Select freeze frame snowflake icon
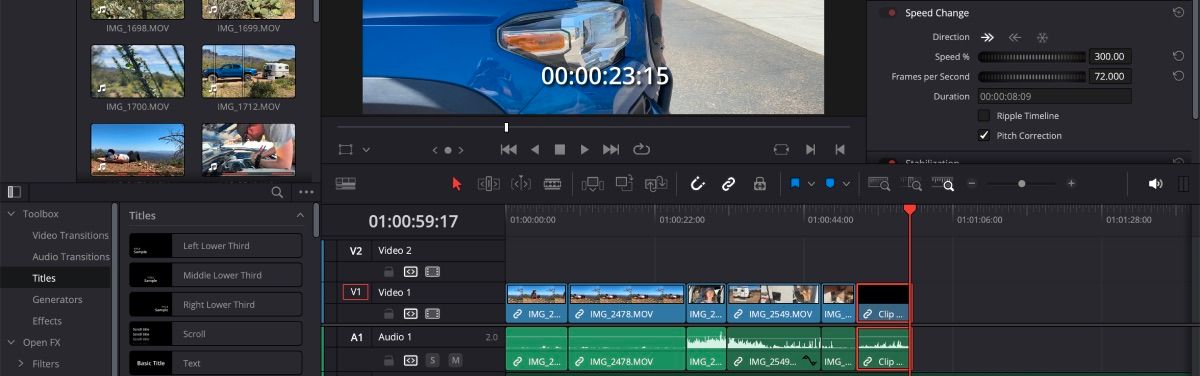This screenshot has height=376, width=1200. [1041, 37]
